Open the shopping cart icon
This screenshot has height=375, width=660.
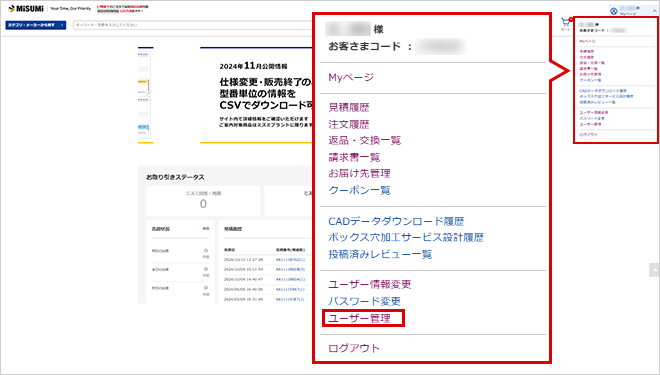click(565, 22)
